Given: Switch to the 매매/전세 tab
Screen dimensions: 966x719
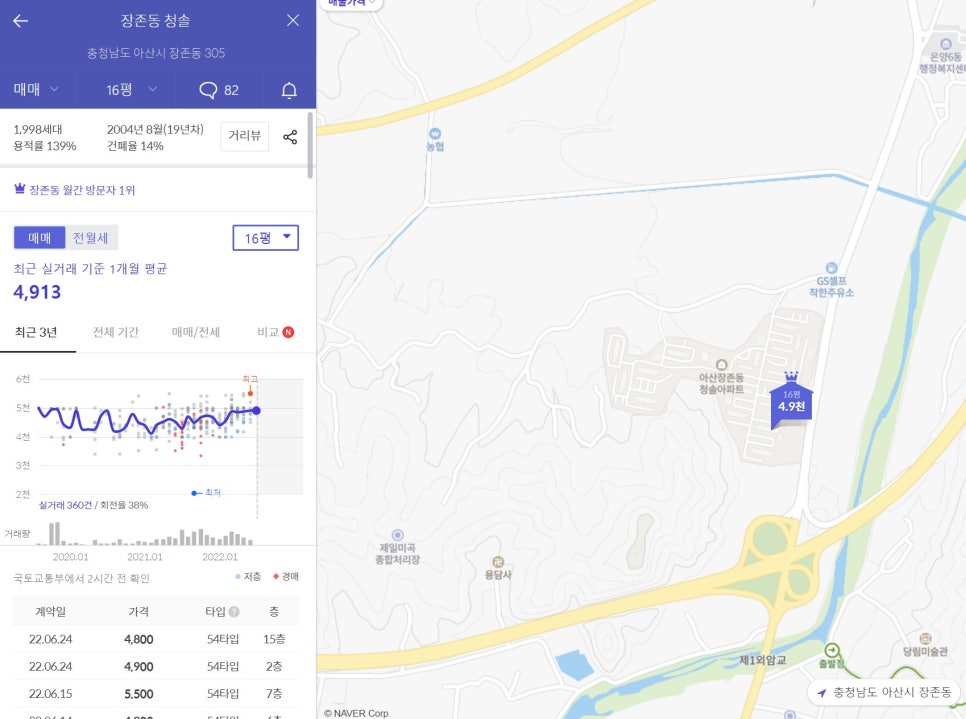Looking at the screenshot, I should pyautogui.click(x=196, y=333).
